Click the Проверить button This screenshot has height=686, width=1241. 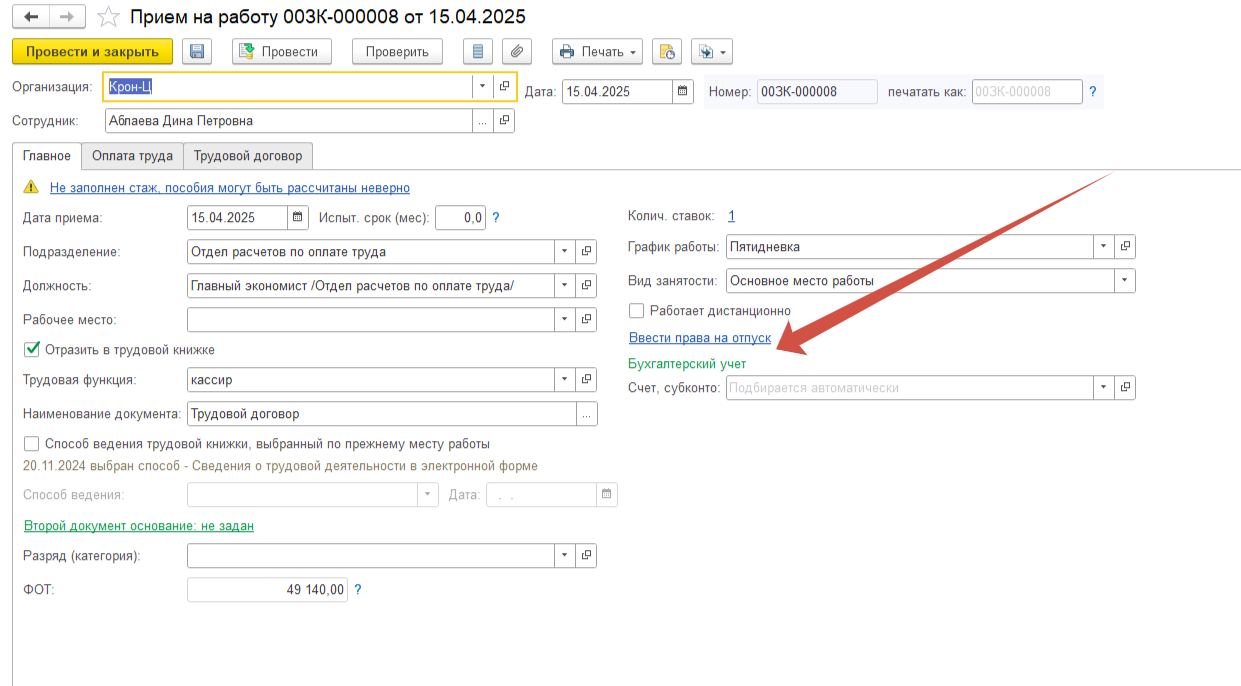click(x=397, y=52)
